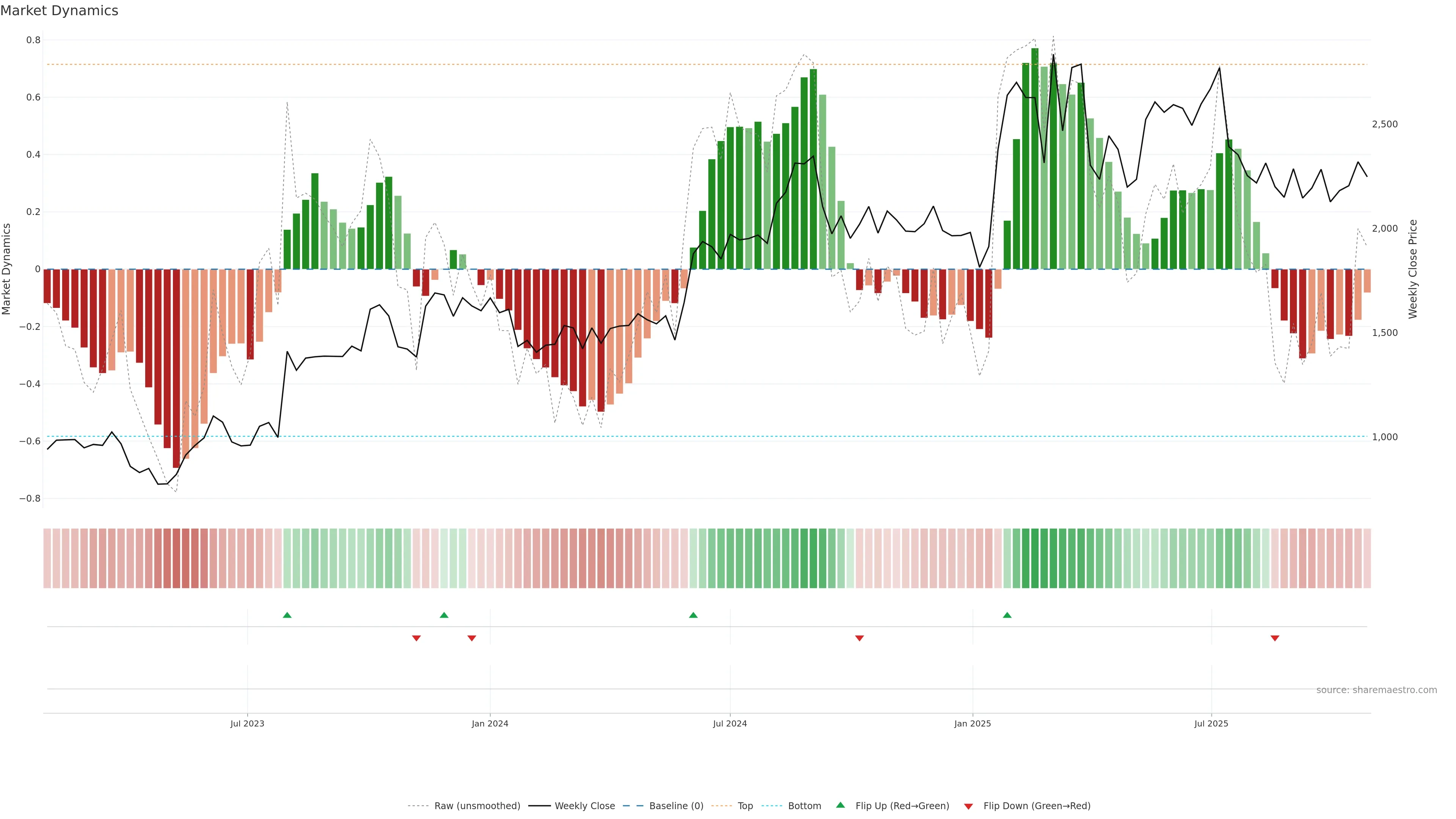1456x819 pixels.
Task: Click the Jan 2025 x-axis label
Action: (972, 723)
